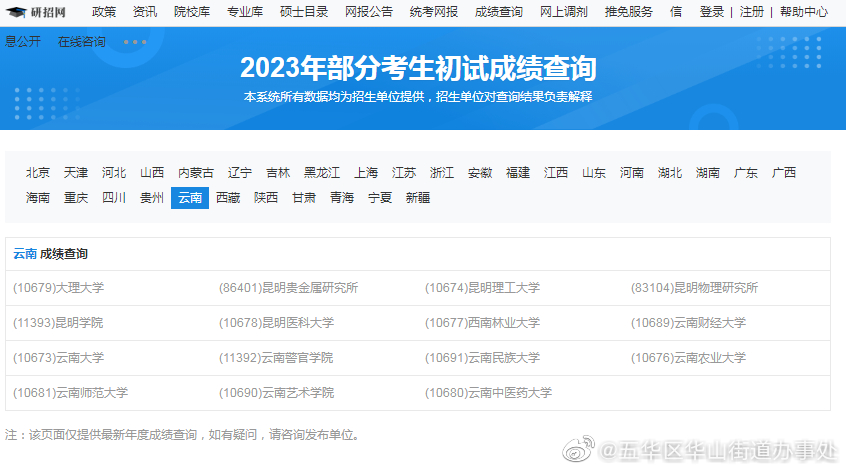The width and height of the screenshot is (846, 471).
Task: Open (11393)昆明学院 link
Action: (58, 323)
